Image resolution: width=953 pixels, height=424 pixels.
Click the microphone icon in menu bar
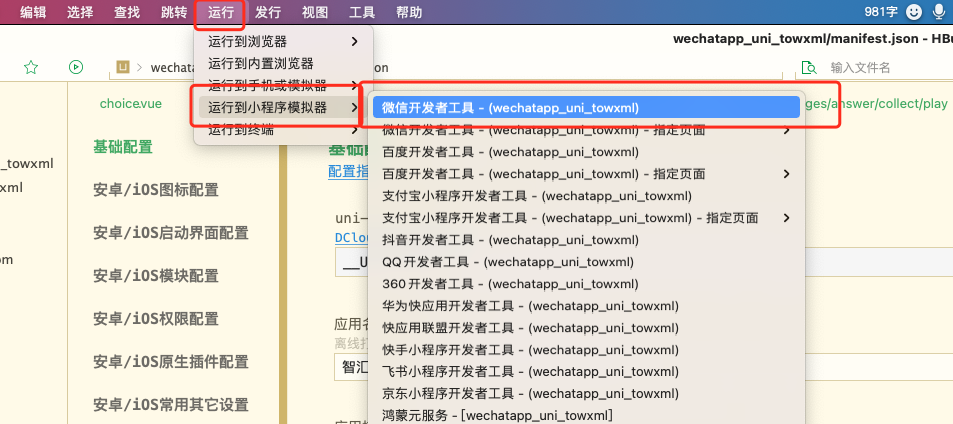tap(939, 12)
